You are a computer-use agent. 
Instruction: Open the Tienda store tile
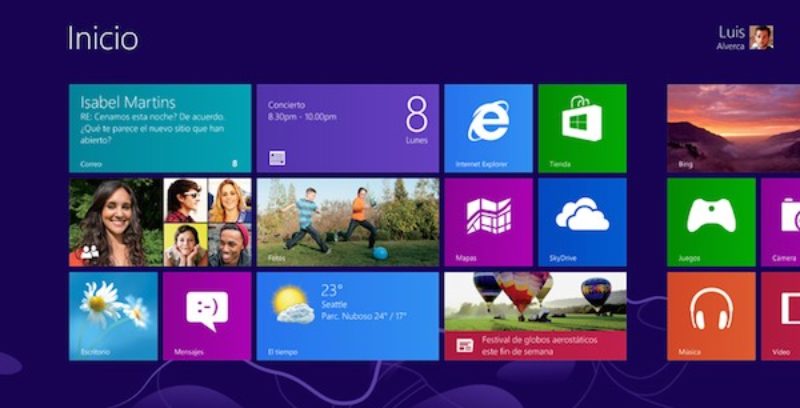[x=582, y=129]
